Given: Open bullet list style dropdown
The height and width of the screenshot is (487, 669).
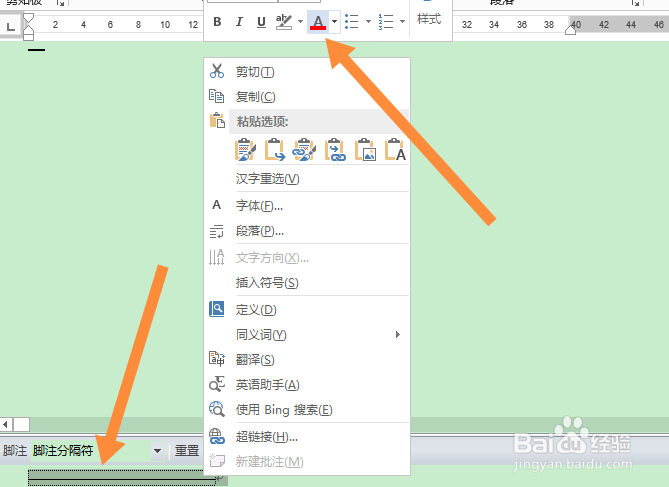Looking at the screenshot, I should pyautogui.click(x=368, y=21).
